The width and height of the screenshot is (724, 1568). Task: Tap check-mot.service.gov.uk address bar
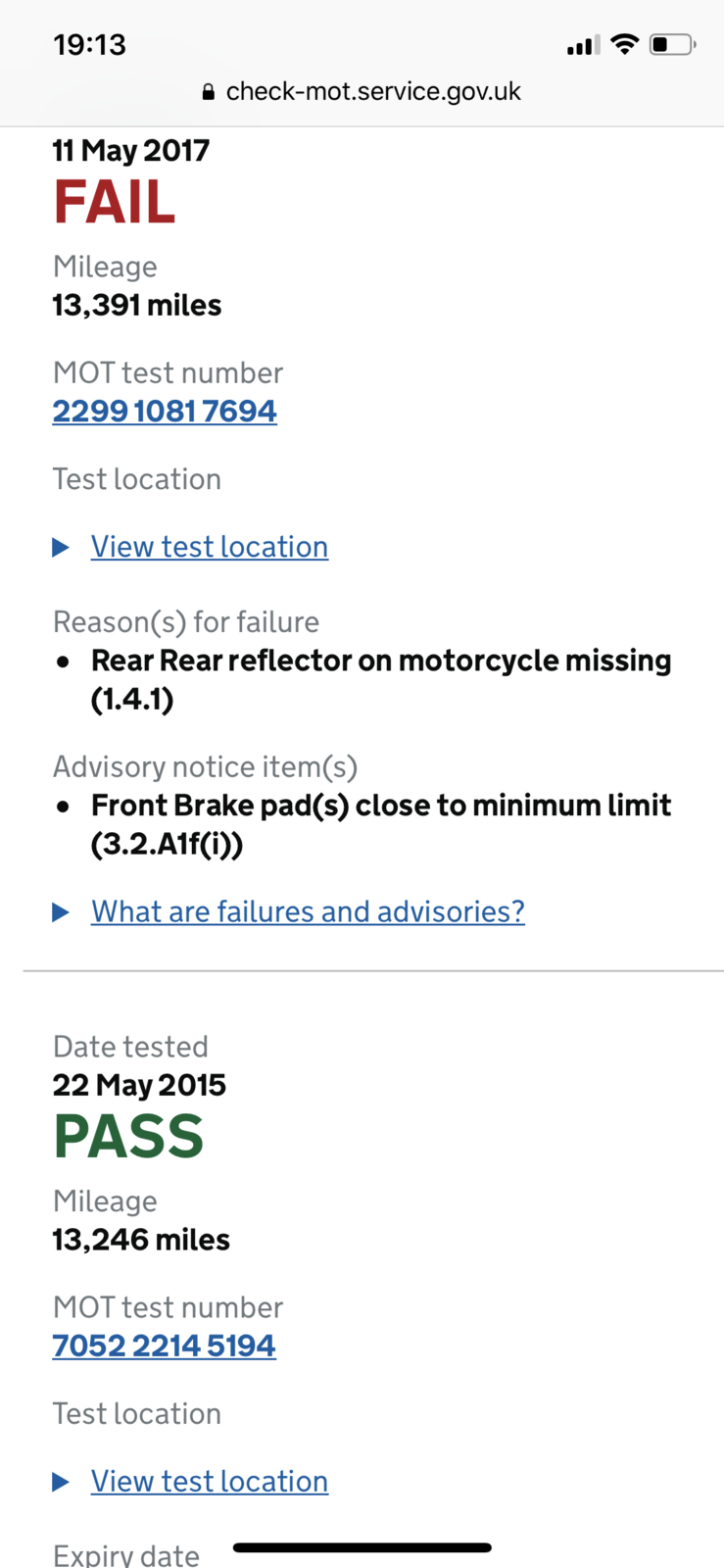[362, 92]
